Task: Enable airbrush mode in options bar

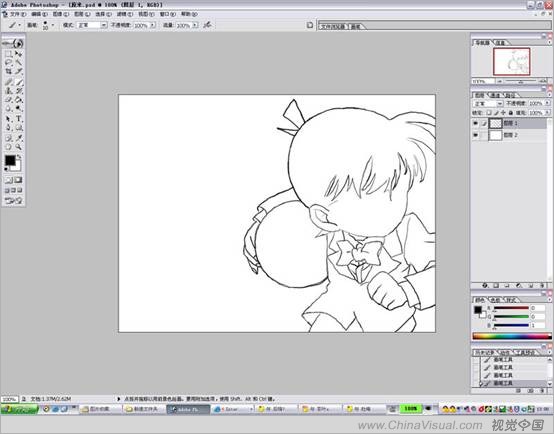Action: click(208, 25)
